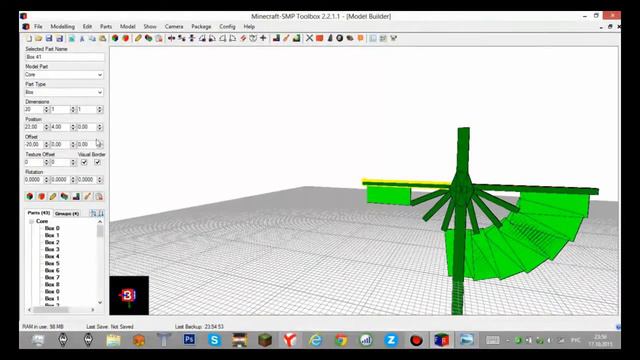
Task: Click the red sphere icon in left panel
Action: point(41,197)
